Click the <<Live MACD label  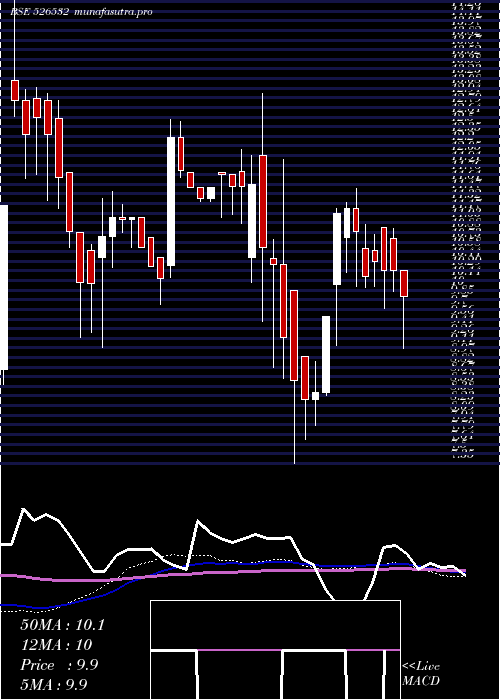[421, 674]
